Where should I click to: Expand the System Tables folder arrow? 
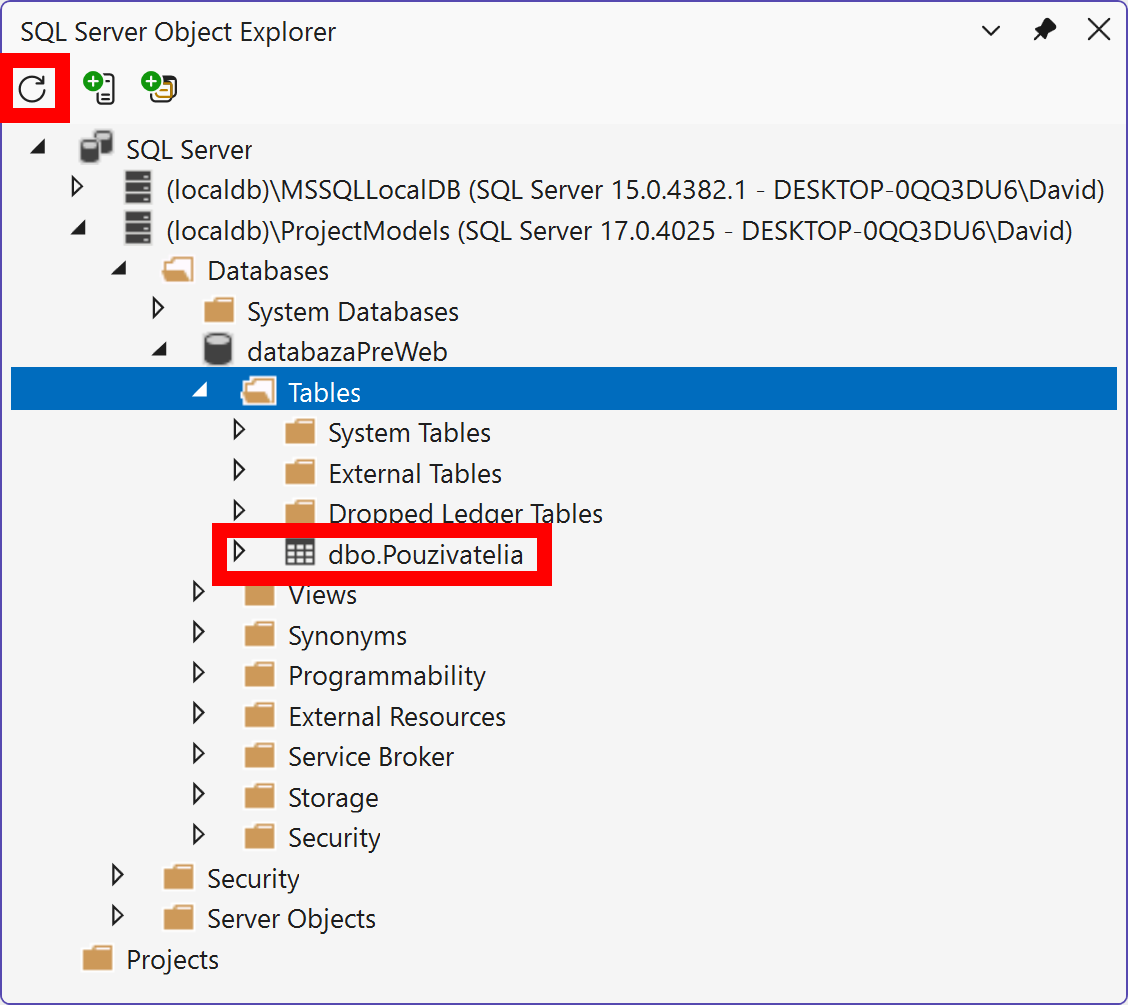[x=240, y=430]
